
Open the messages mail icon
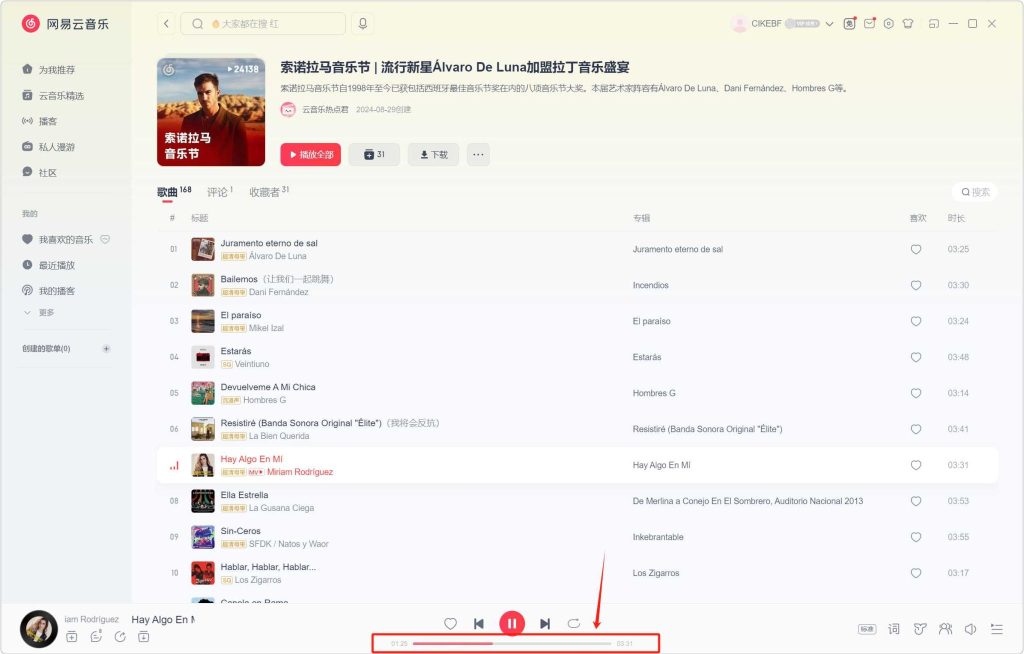[869, 24]
